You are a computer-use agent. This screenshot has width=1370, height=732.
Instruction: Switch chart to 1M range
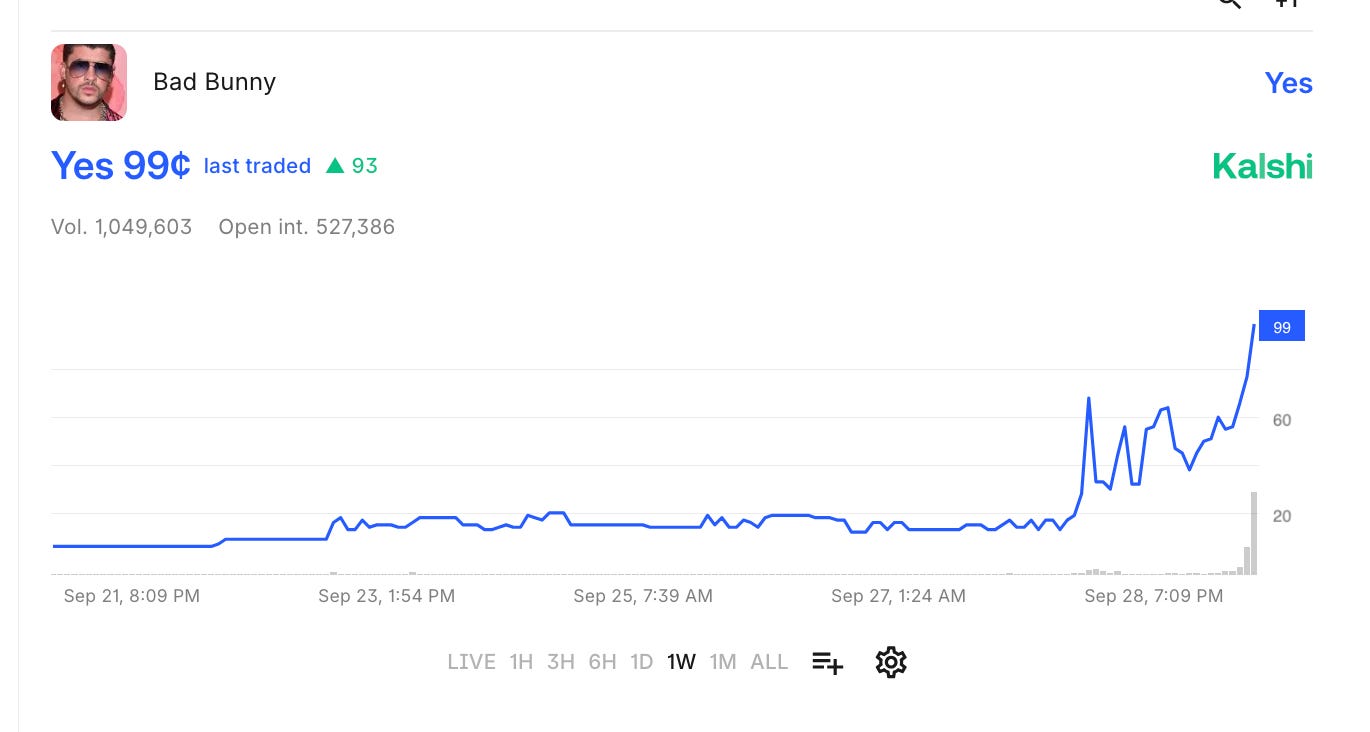click(x=723, y=662)
